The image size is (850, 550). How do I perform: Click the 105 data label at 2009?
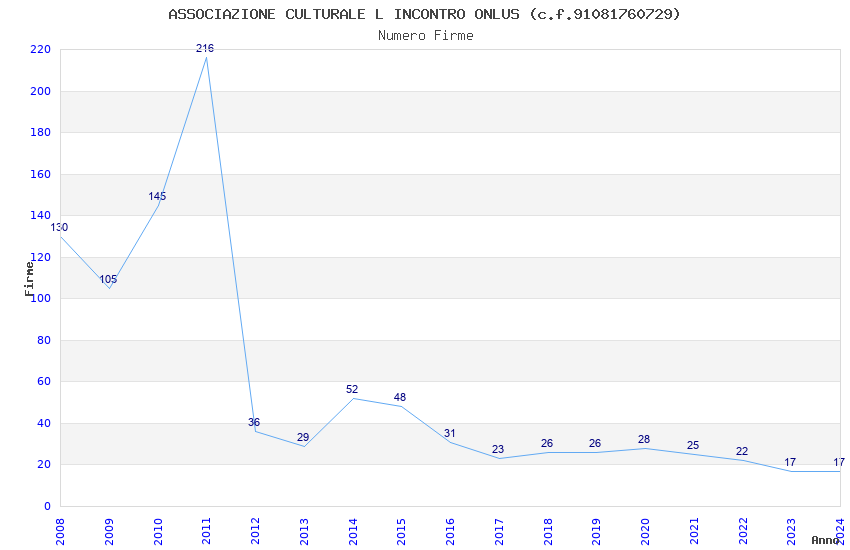pyautogui.click(x=108, y=280)
